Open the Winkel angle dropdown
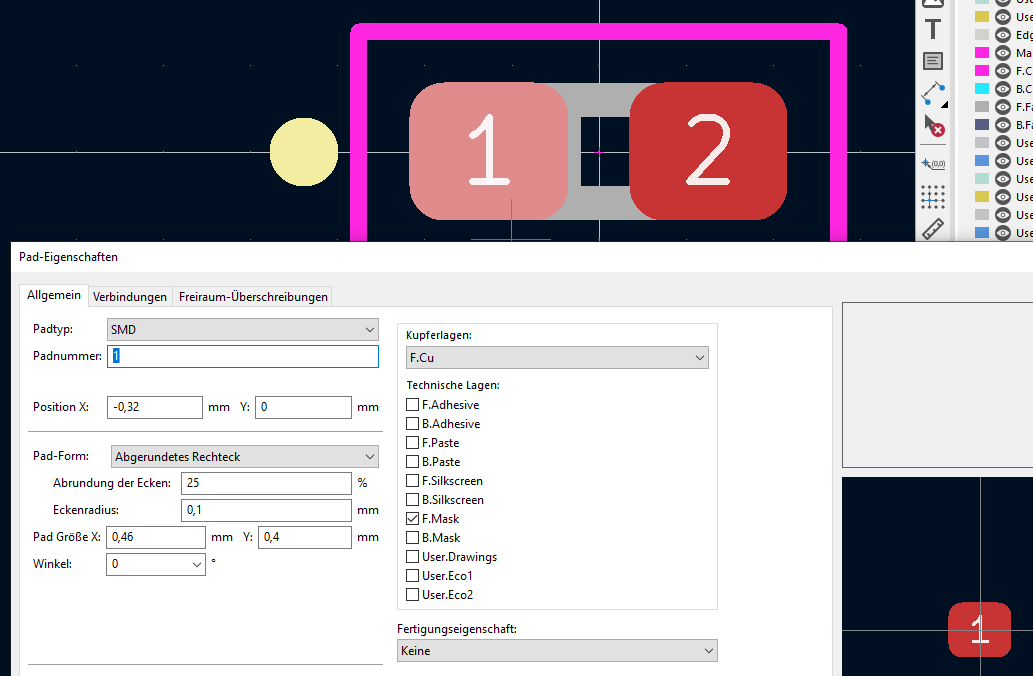1033x676 pixels. pos(155,564)
